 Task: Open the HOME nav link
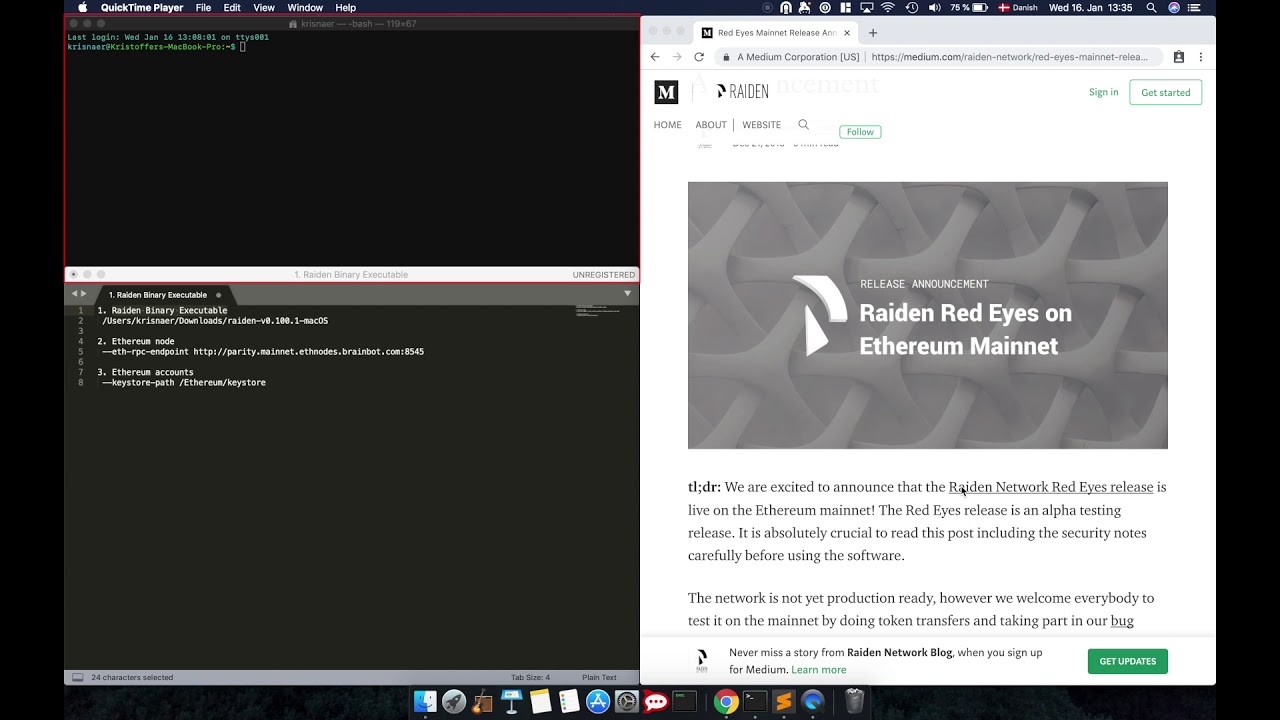click(x=667, y=125)
